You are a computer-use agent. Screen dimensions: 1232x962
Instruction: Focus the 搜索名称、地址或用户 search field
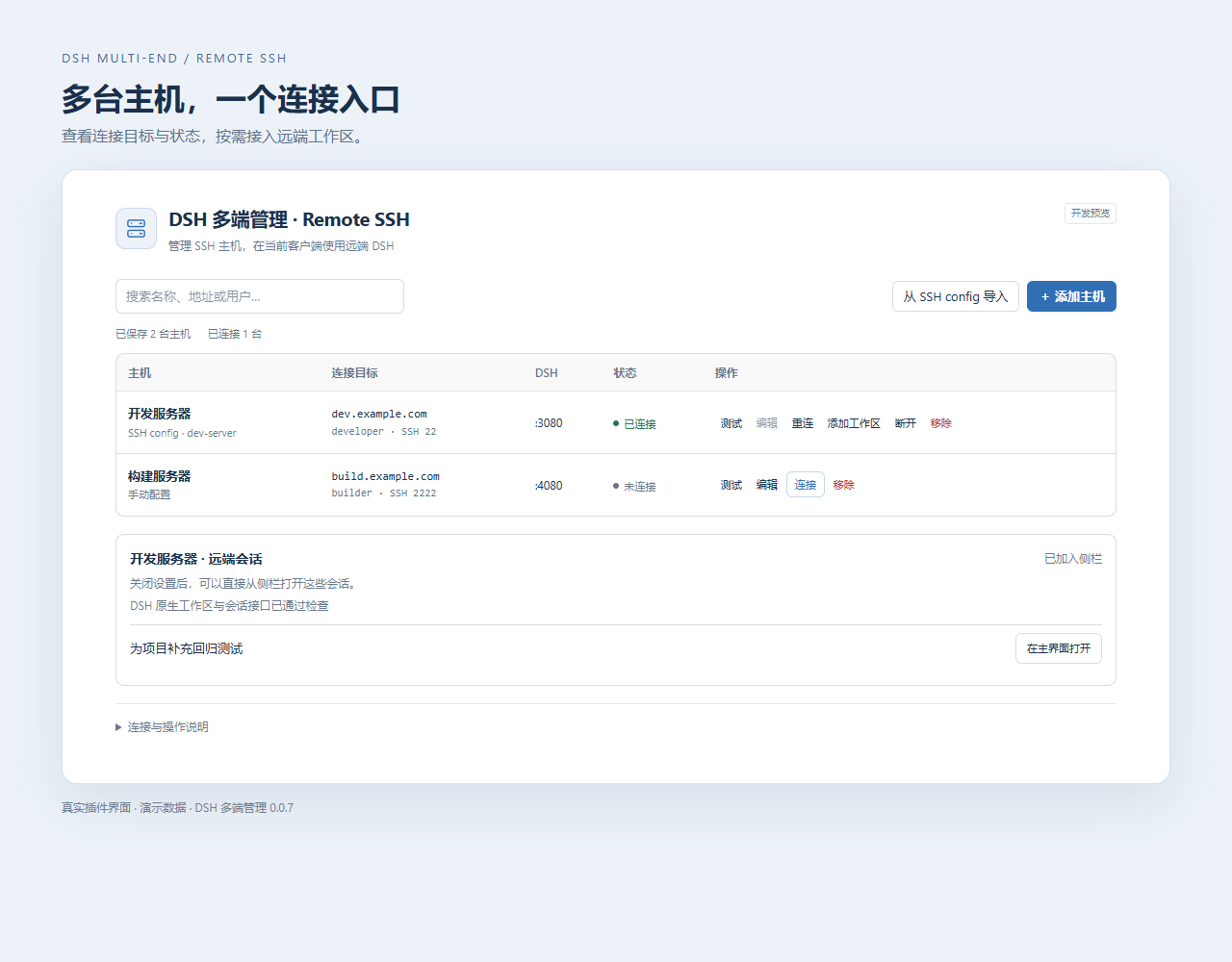pos(260,296)
